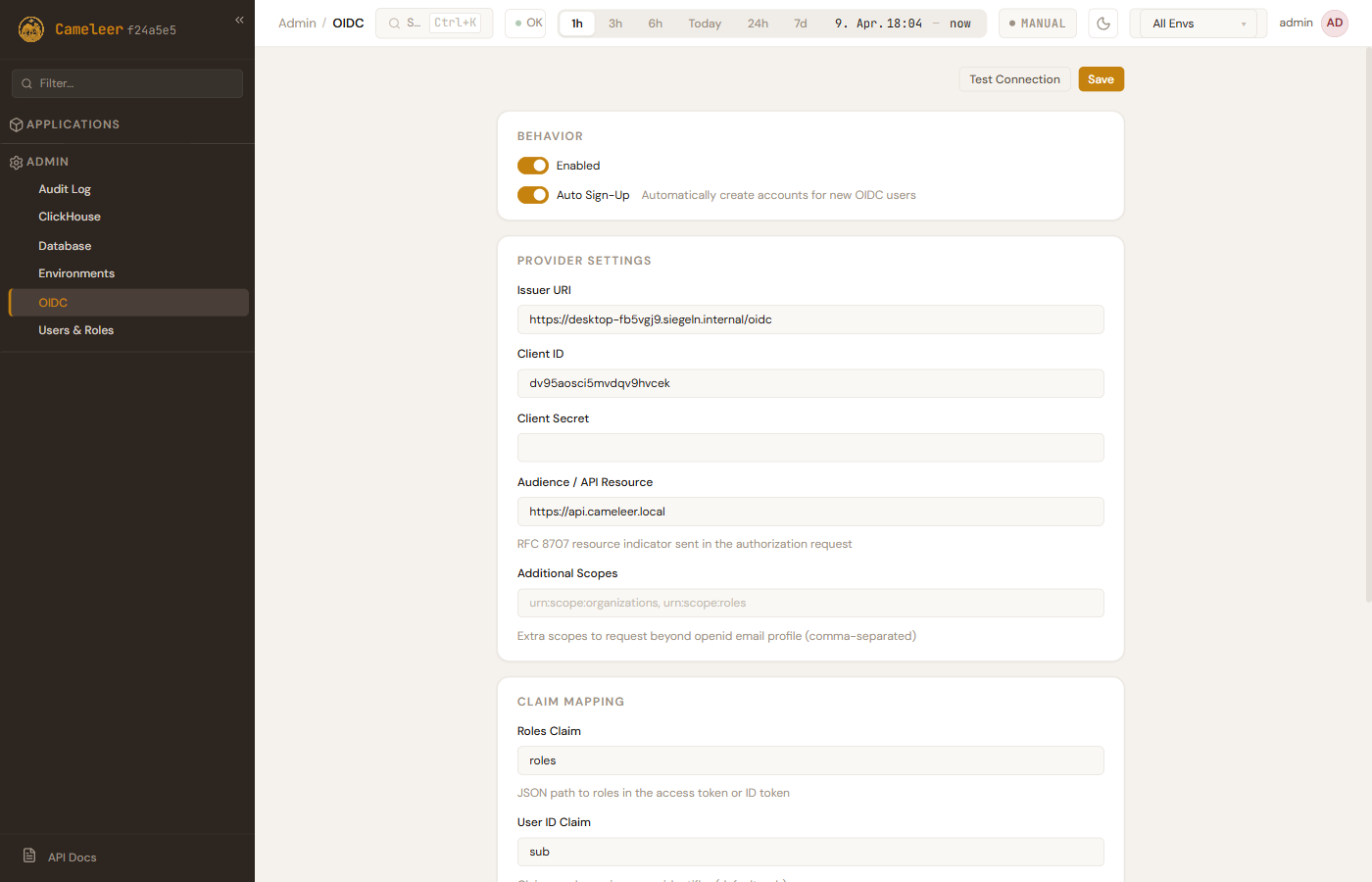Save the OIDC configuration
This screenshot has width=1372, height=882.
[1101, 79]
